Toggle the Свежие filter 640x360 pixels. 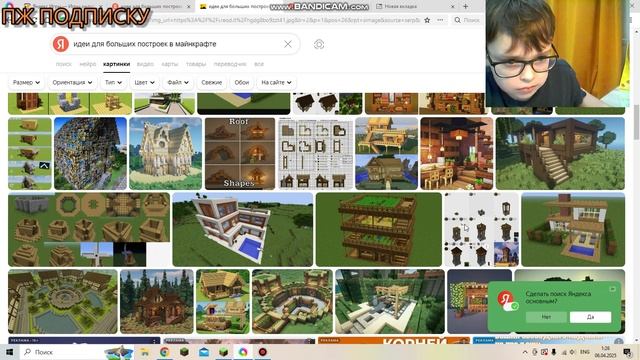(x=211, y=82)
